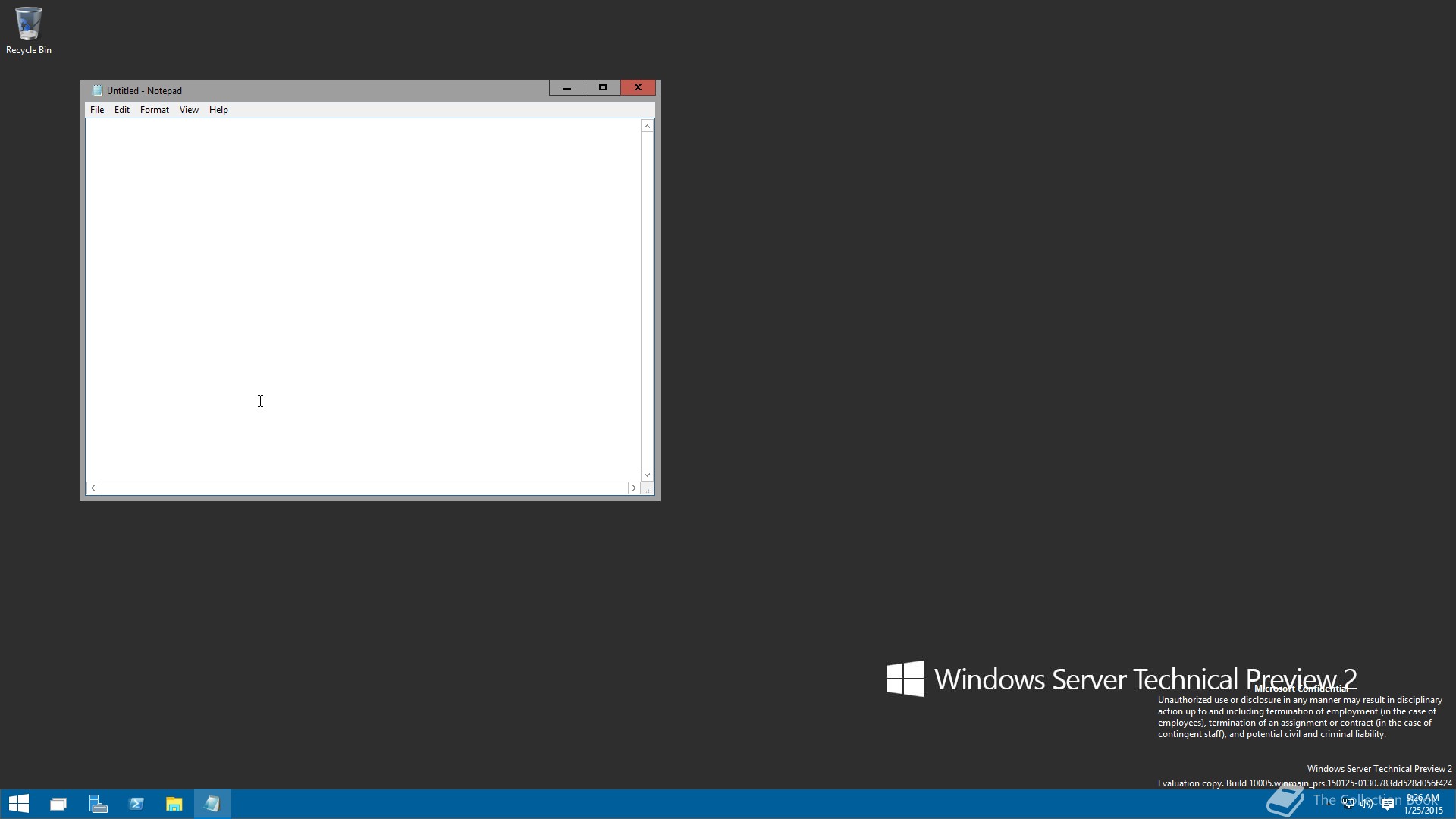Minimize the Notepad window
The width and height of the screenshot is (1456, 819).
pyautogui.click(x=567, y=88)
